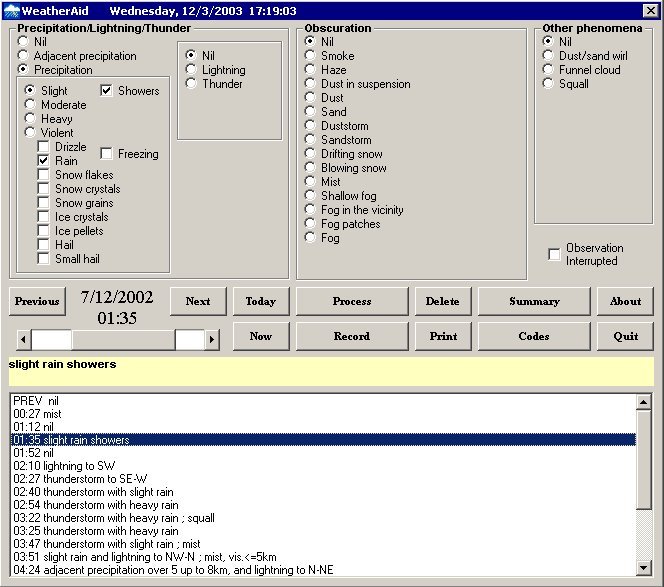The image size is (664, 587).
Task: Delete the current observation
Action: (443, 301)
